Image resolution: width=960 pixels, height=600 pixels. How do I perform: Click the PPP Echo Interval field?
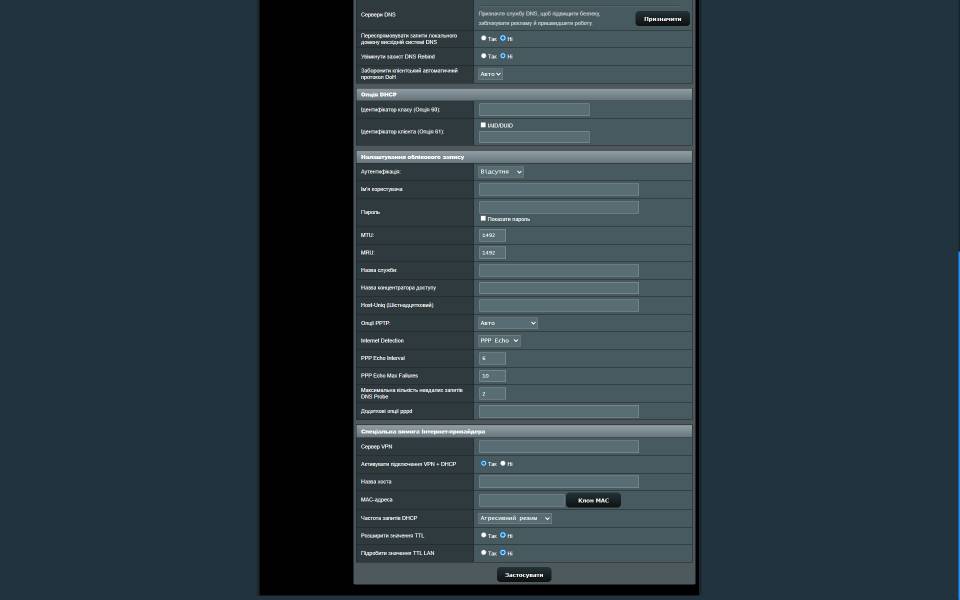(x=492, y=358)
